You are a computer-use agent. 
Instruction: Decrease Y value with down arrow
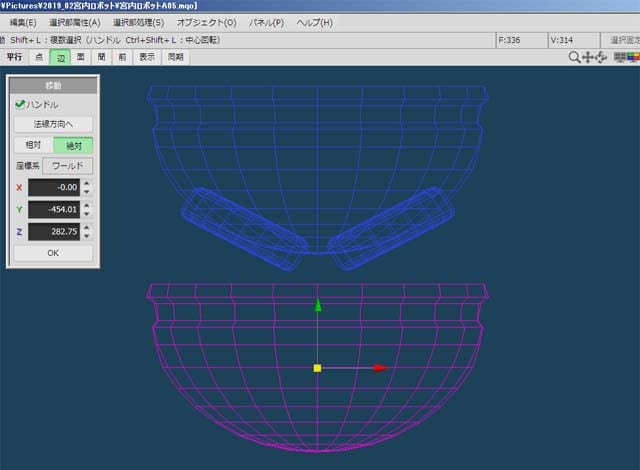[x=87, y=214]
